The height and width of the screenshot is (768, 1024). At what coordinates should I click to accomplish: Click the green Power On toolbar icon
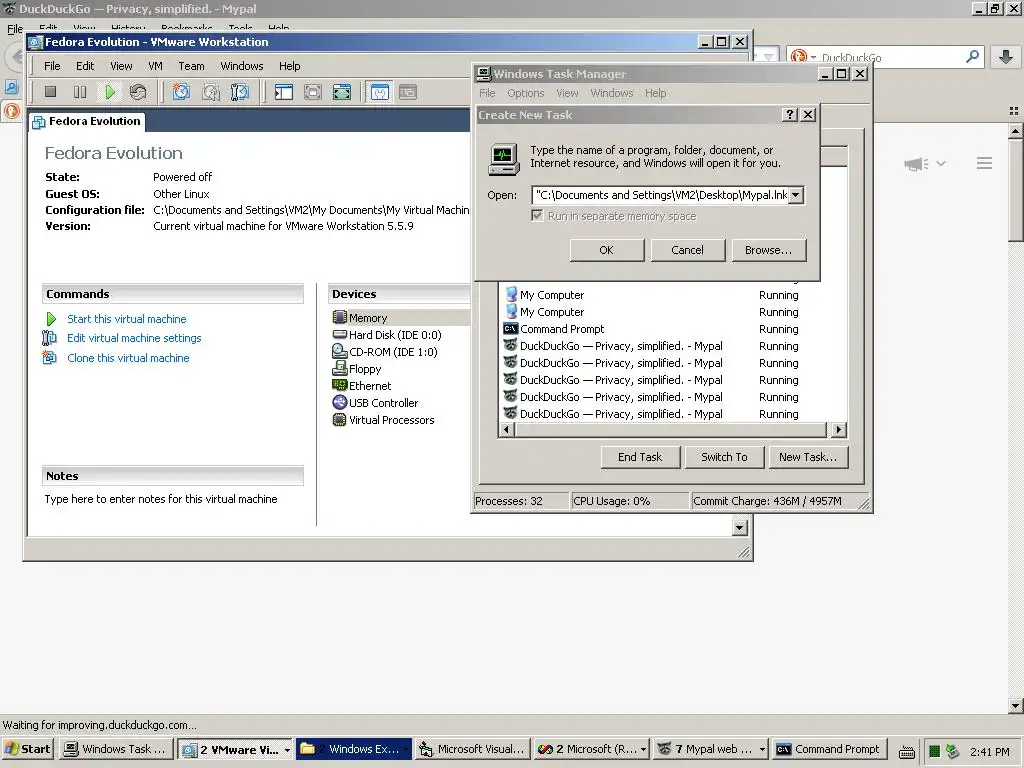coord(110,92)
